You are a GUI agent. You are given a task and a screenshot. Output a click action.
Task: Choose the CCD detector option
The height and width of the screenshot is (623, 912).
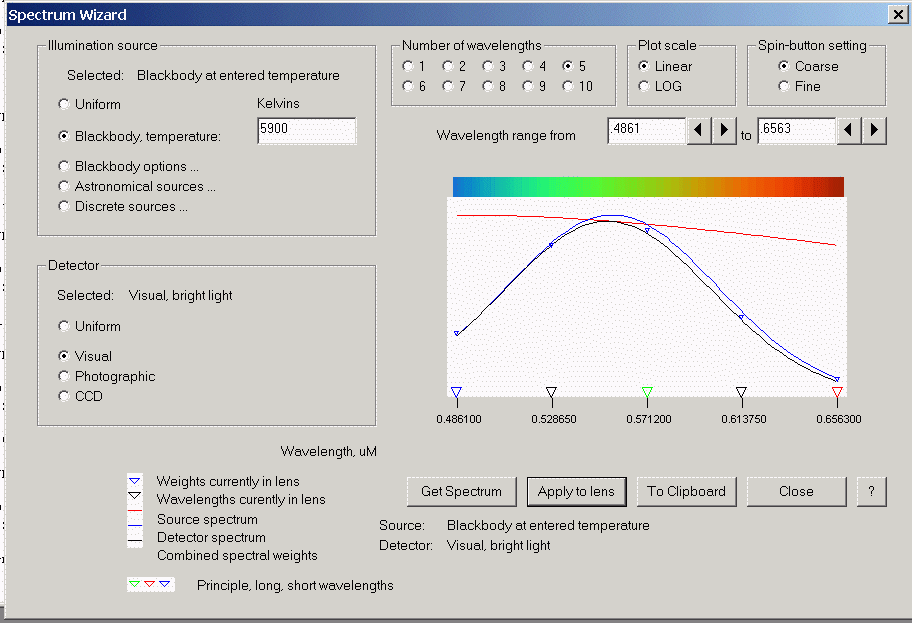point(65,396)
